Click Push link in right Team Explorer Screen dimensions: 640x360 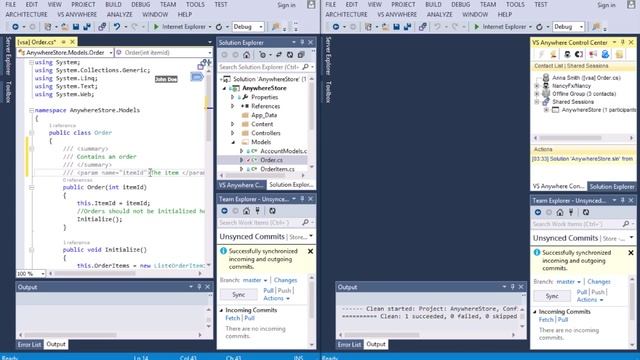pyautogui.click(x=598, y=292)
